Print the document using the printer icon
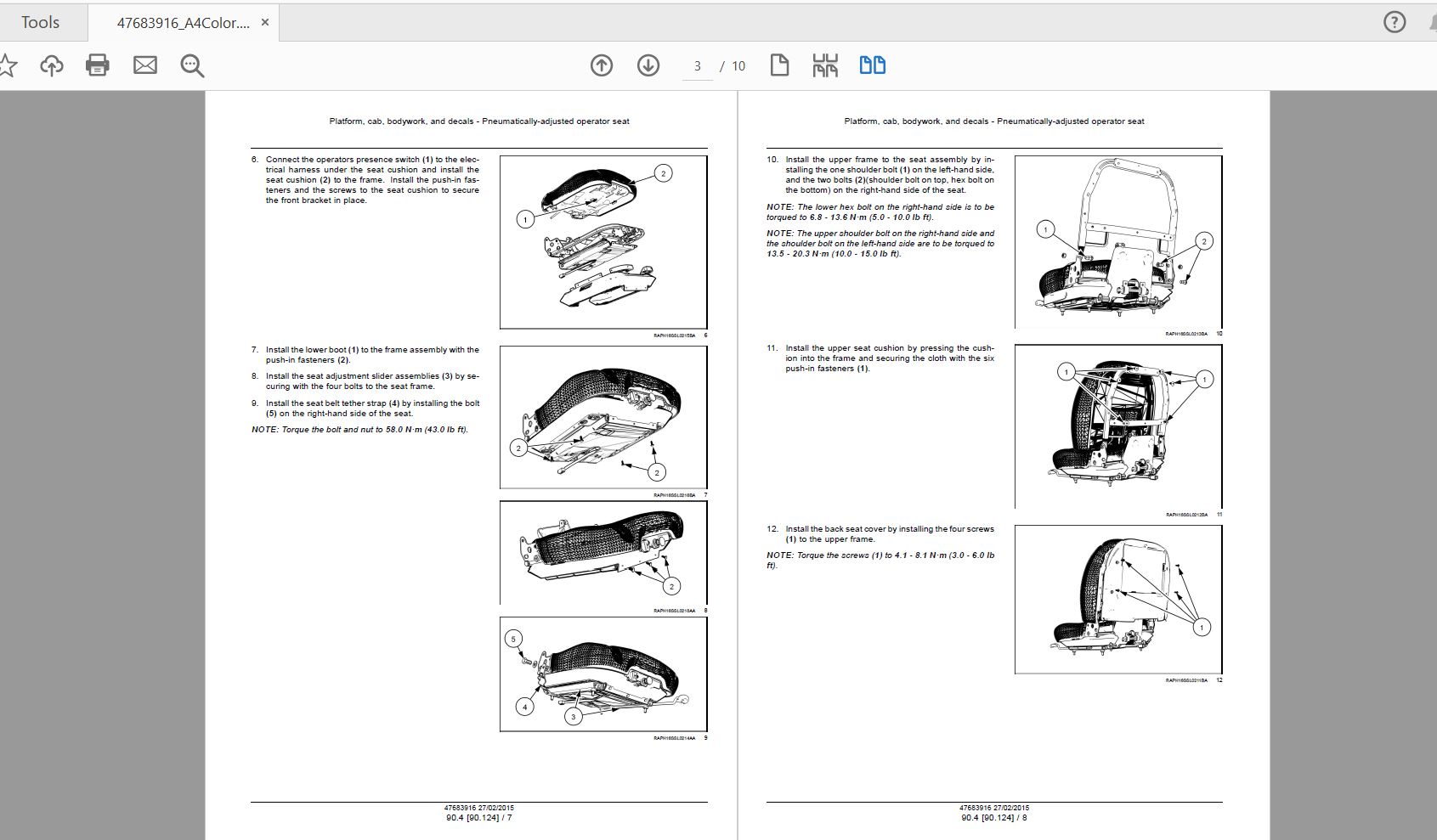1437x840 pixels. [x=98, y=65]
